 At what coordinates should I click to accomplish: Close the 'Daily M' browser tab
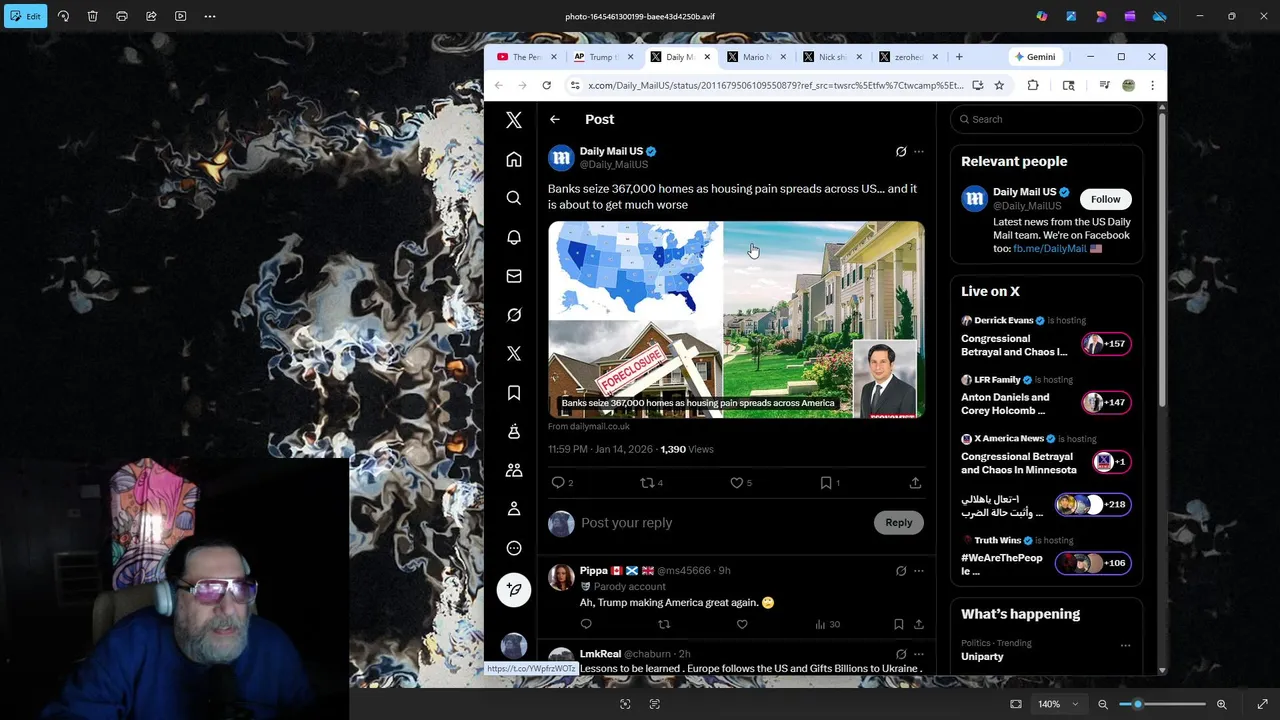coord(707,57)
